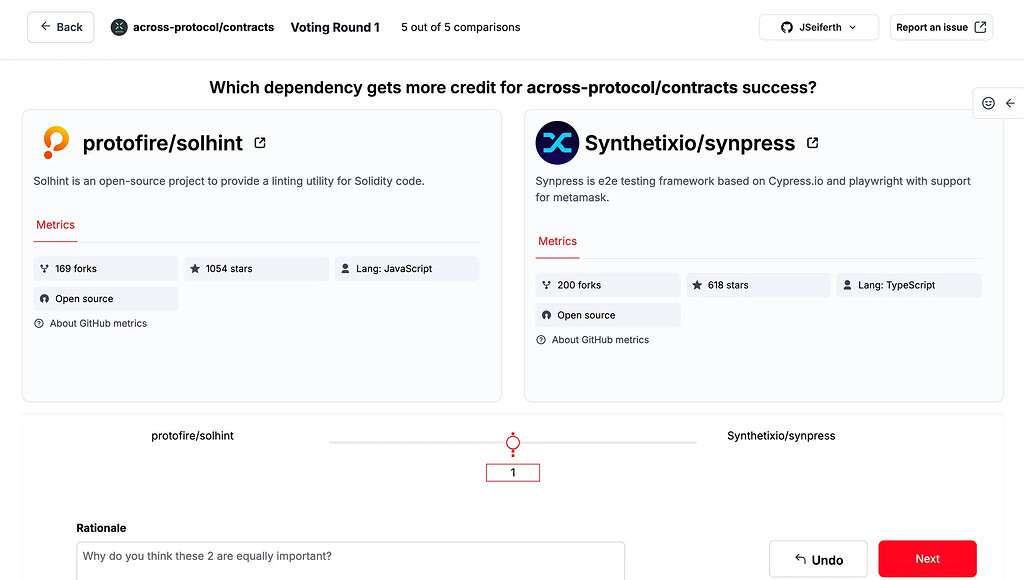Open protofire/solhint external link icon
The width and height of the screenshot is (1024, 580).
[260, 143]
